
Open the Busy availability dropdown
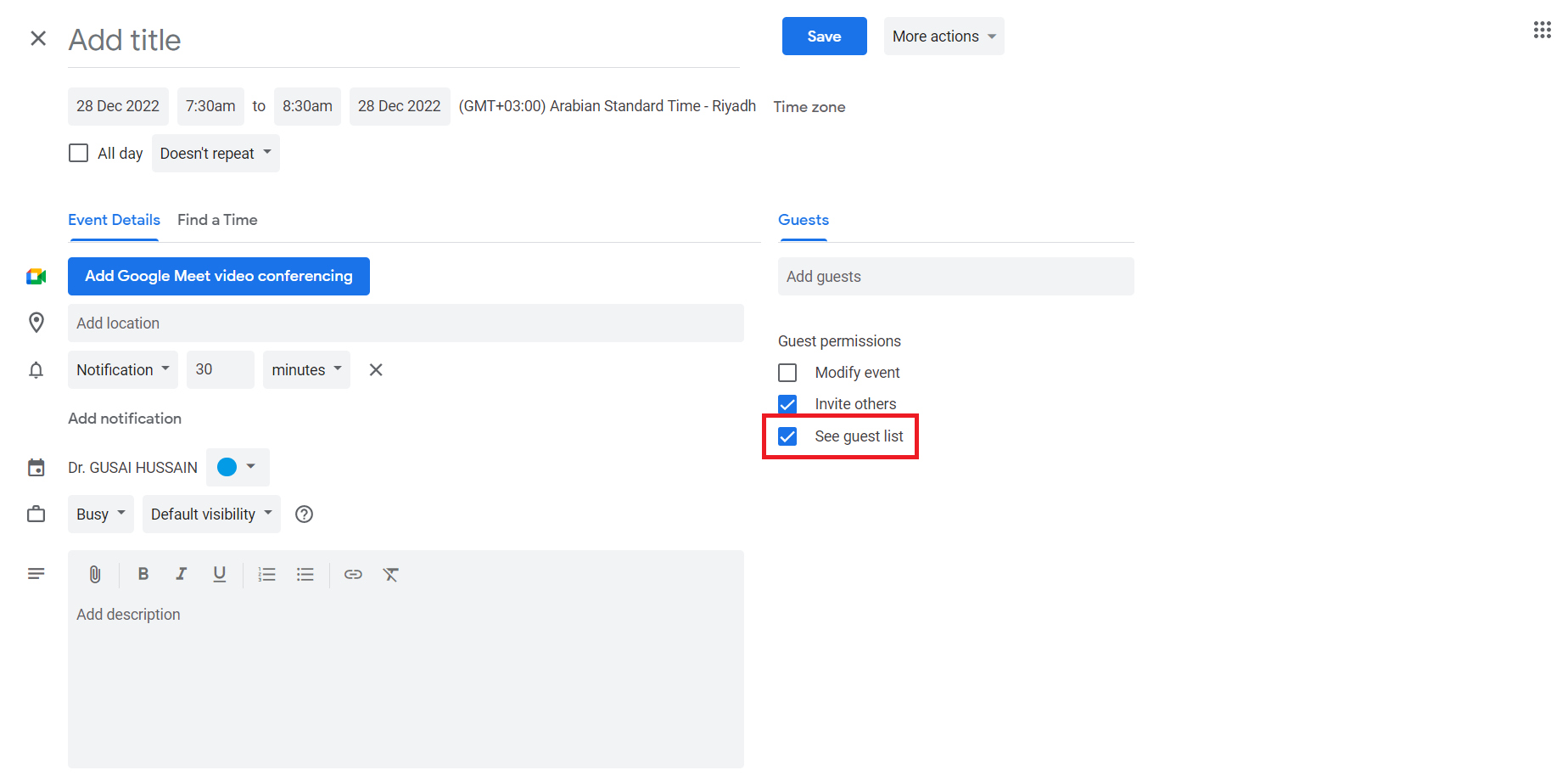[x=100, y=515]
